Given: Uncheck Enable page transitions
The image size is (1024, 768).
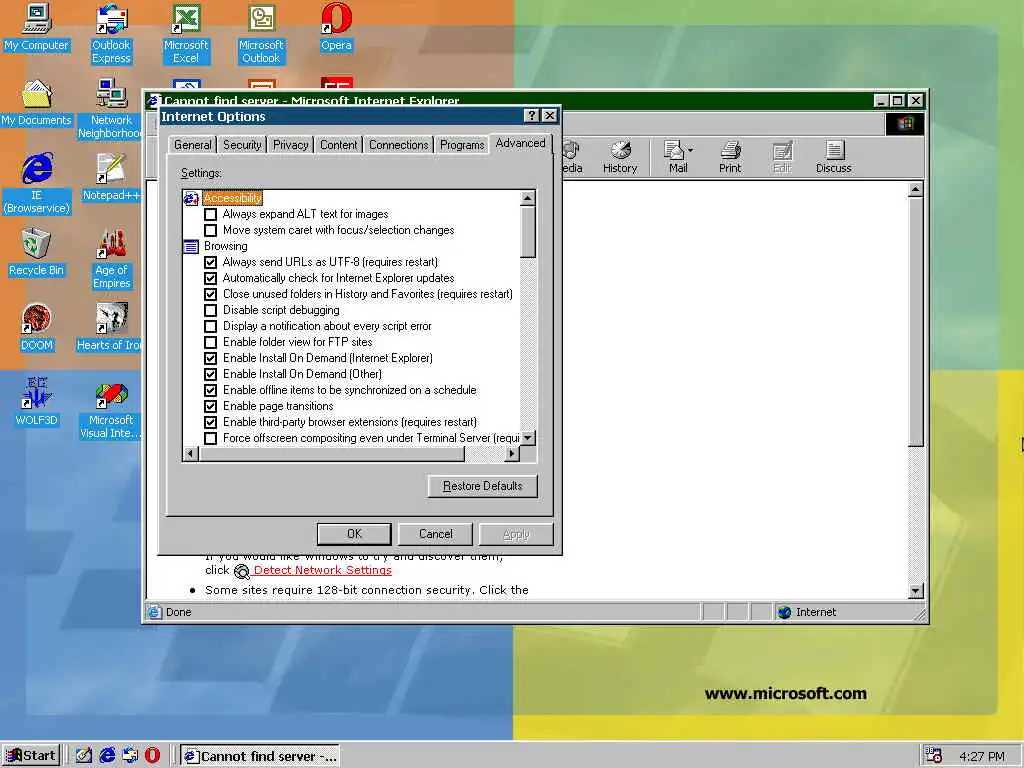Looking at the screenshot, I should [210, 406].
